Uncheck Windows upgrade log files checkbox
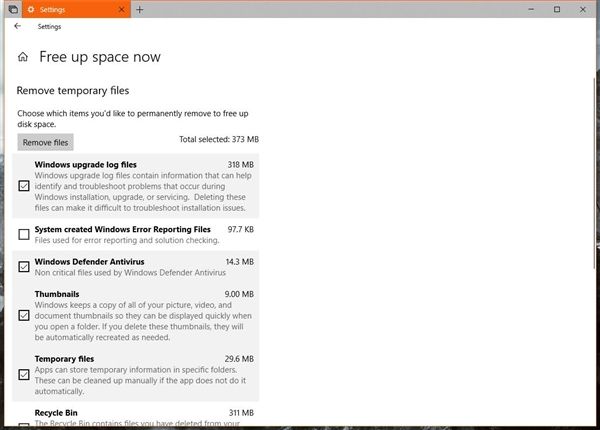This screenshot has width=600, height=430. coord(24,186)
